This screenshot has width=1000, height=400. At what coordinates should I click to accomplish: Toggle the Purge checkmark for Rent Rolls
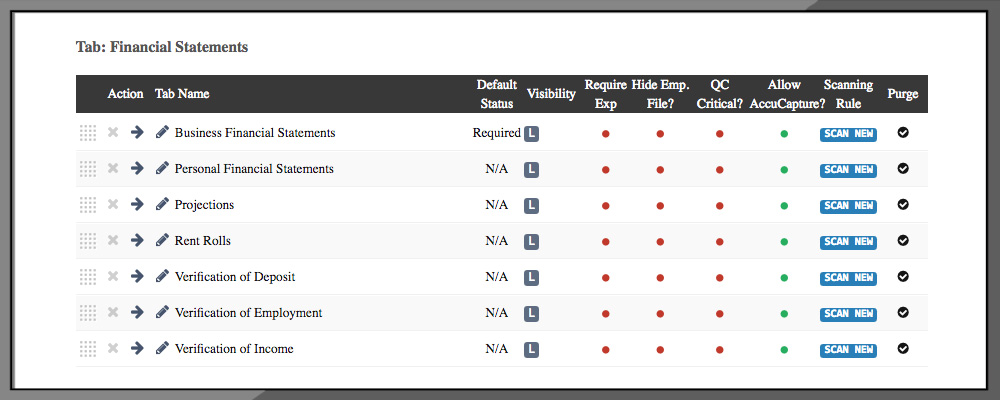coord(903,241)
